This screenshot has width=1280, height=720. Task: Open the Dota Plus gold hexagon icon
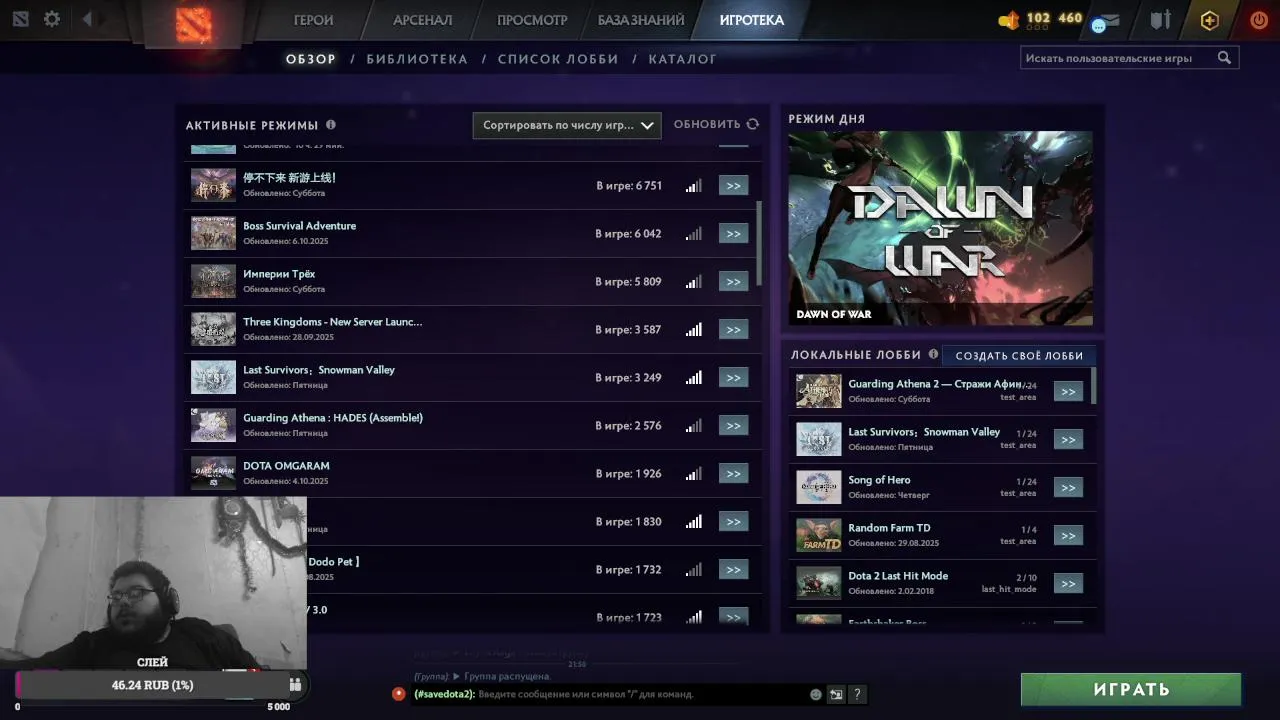(1210, 20)
